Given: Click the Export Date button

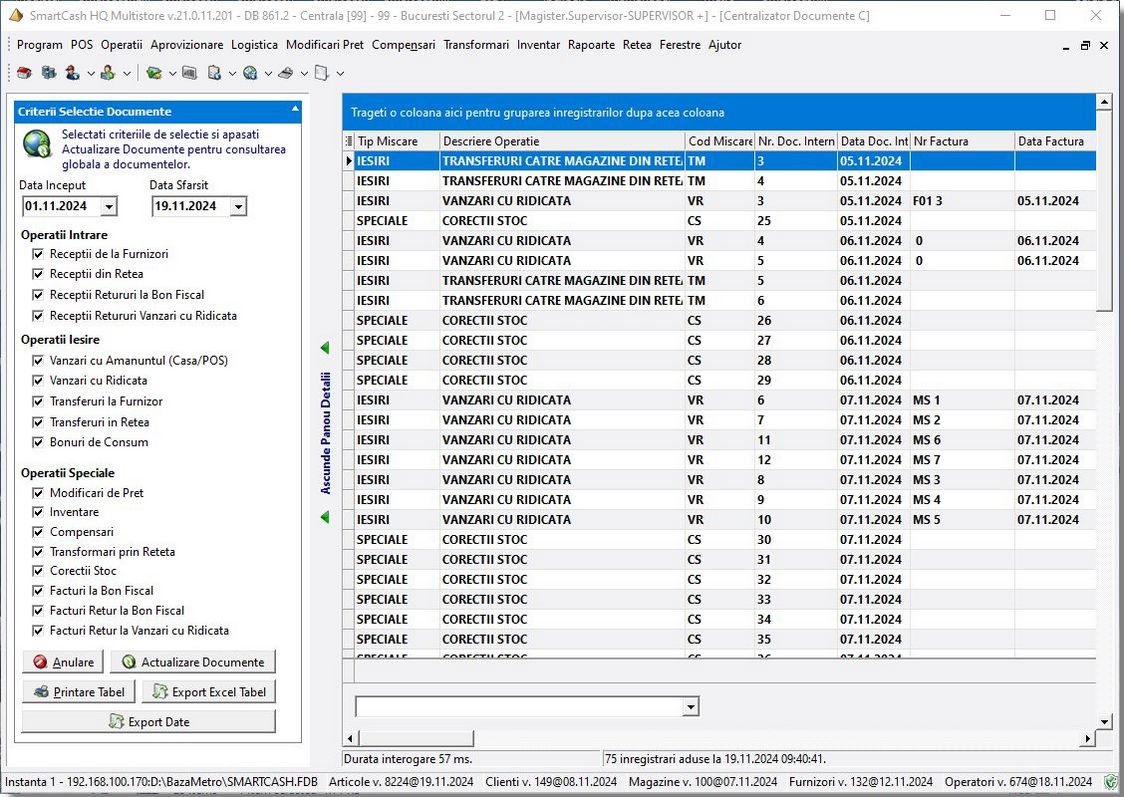Looking at the screenshot, I should (148, 722).
